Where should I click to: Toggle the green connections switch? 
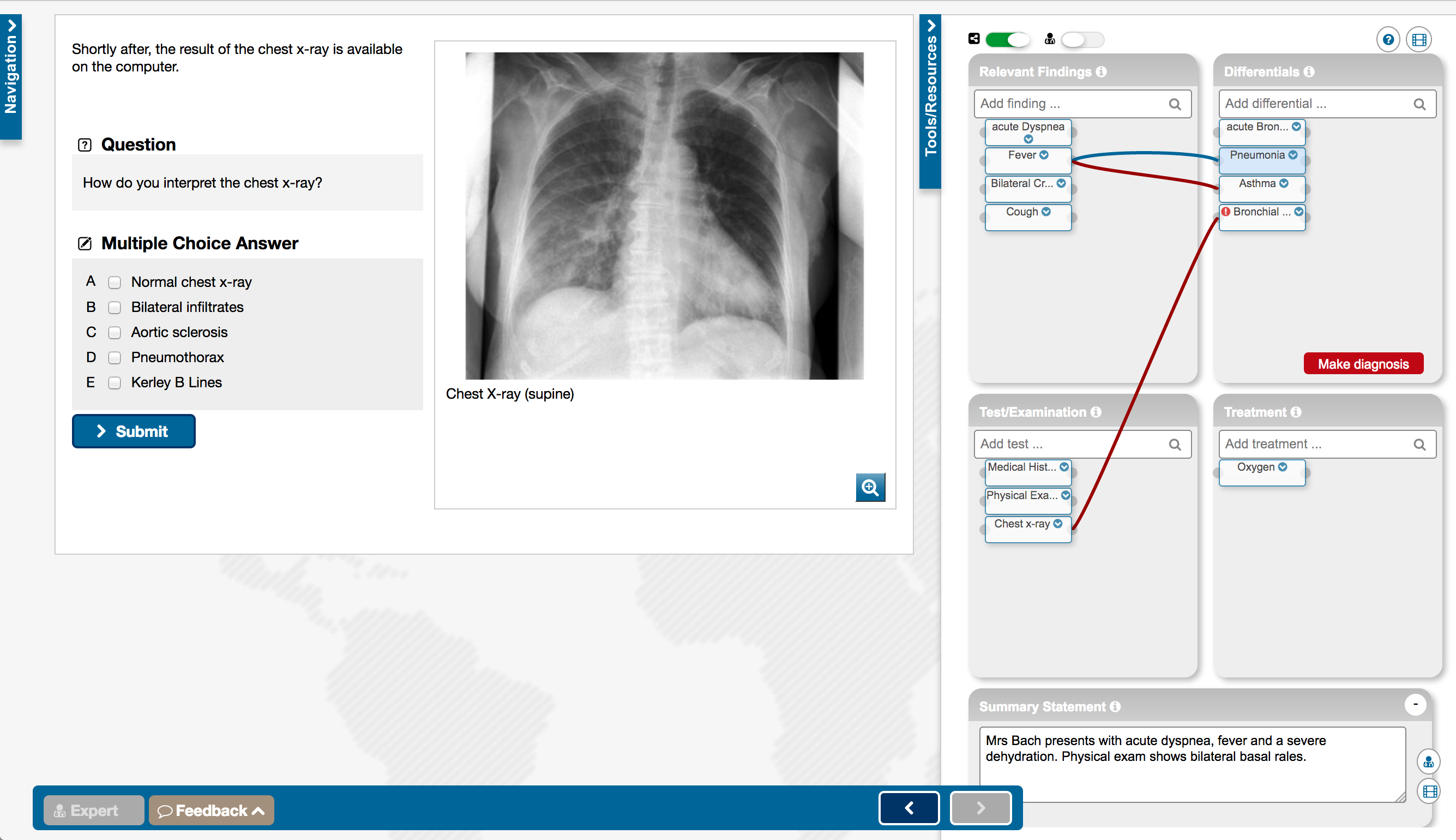tap(1007, 39)
